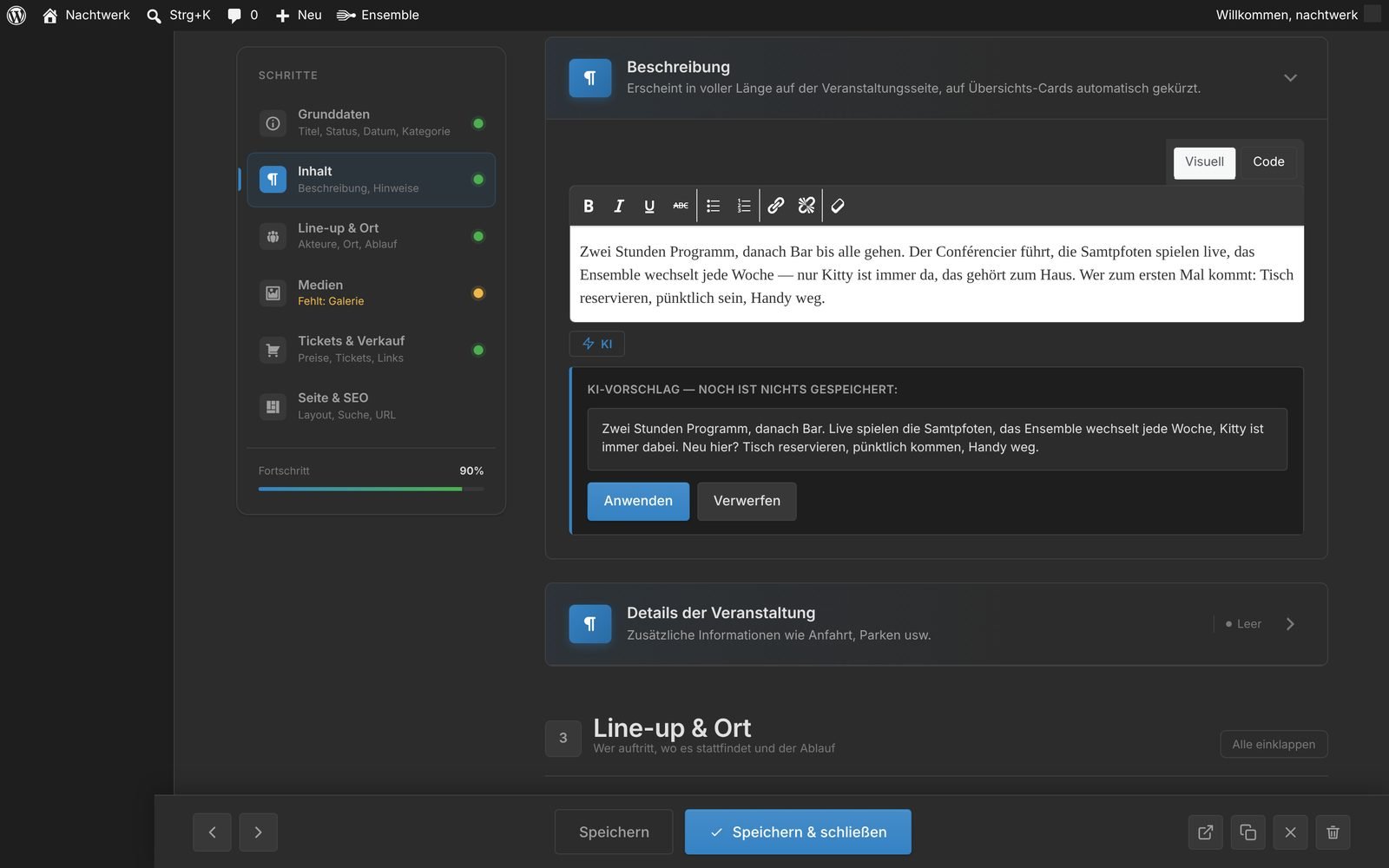Open the Ensemble admin bar item
1389x868 pixels.
[378, 15]
